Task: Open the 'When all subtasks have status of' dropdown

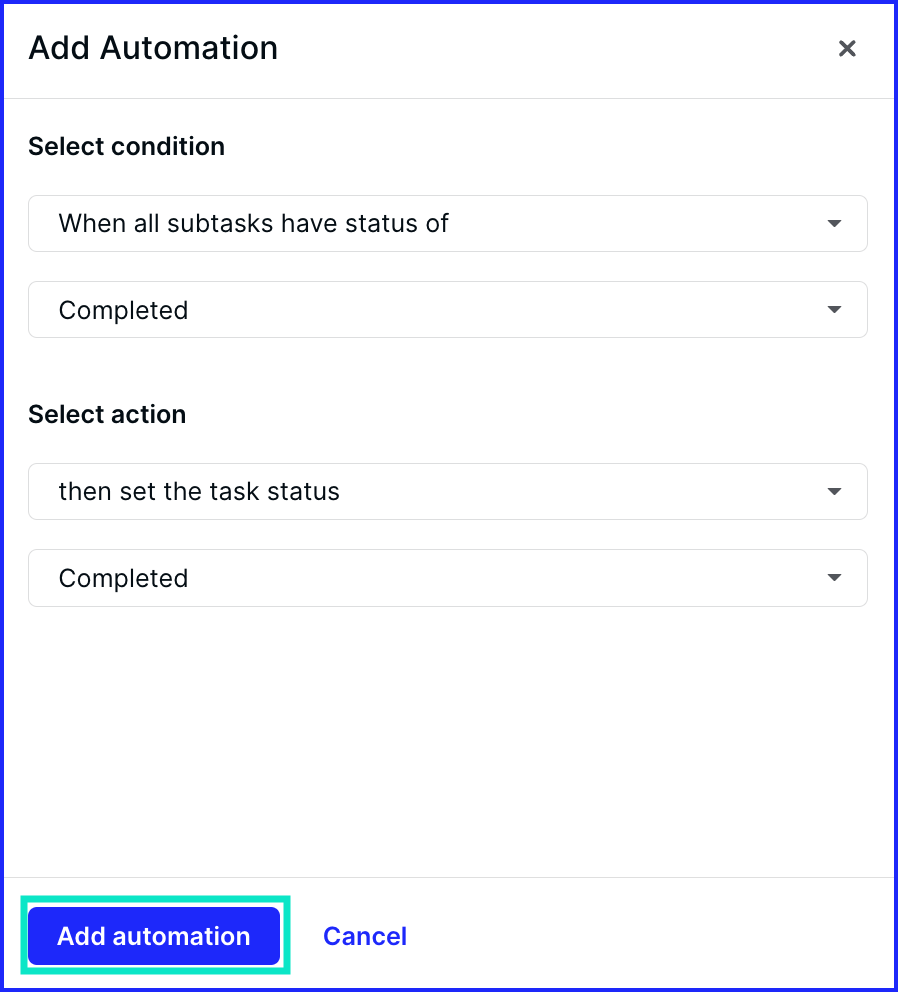Action: click(447, 223)
